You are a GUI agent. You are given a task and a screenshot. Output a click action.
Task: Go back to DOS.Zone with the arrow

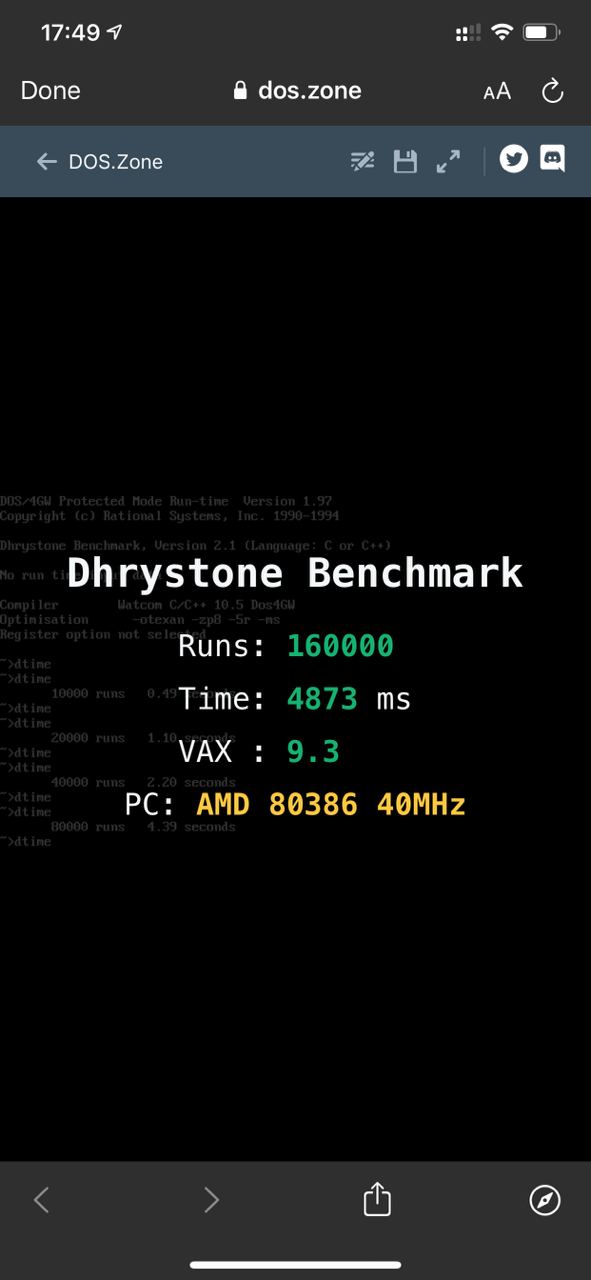coord(46,161)
